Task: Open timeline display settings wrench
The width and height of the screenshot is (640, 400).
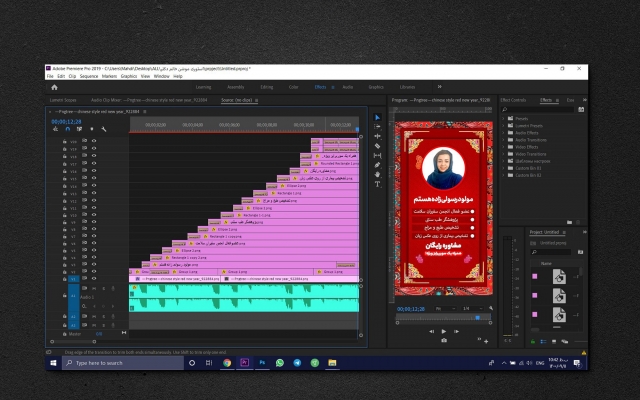Action: 104,129
